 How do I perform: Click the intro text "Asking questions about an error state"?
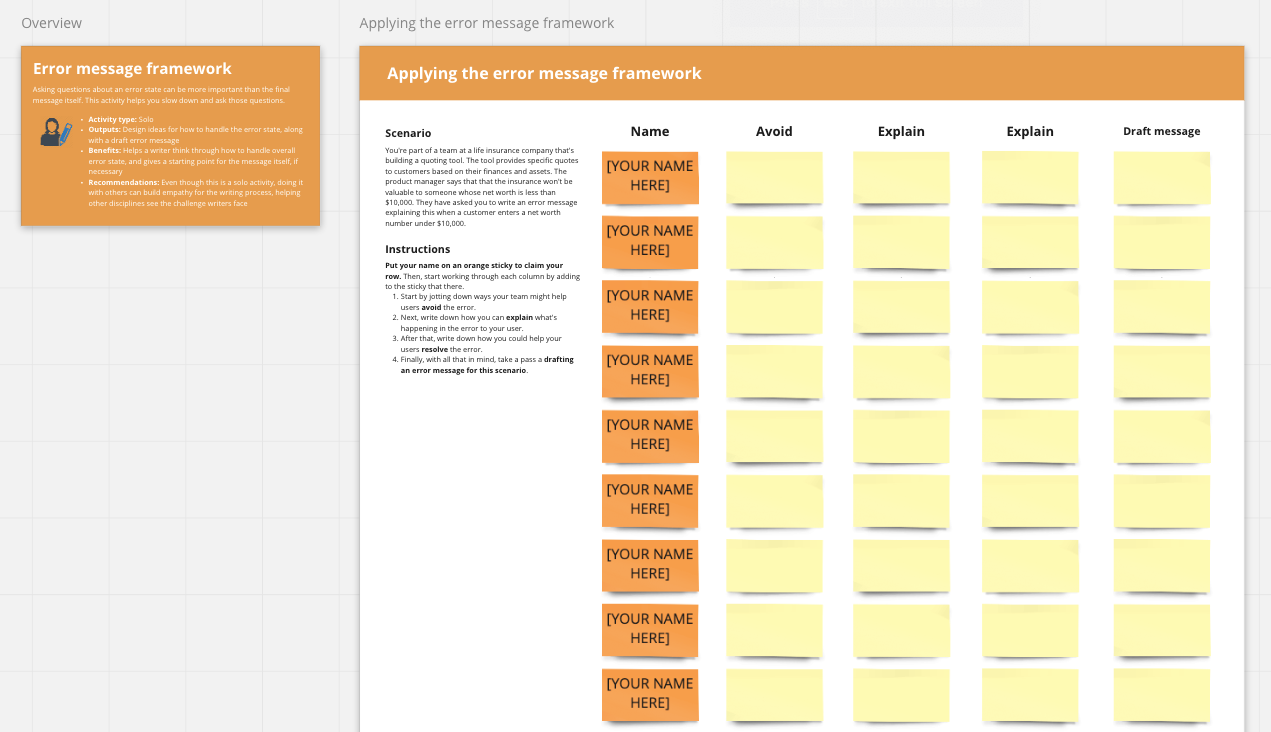[x=160, y=95]
